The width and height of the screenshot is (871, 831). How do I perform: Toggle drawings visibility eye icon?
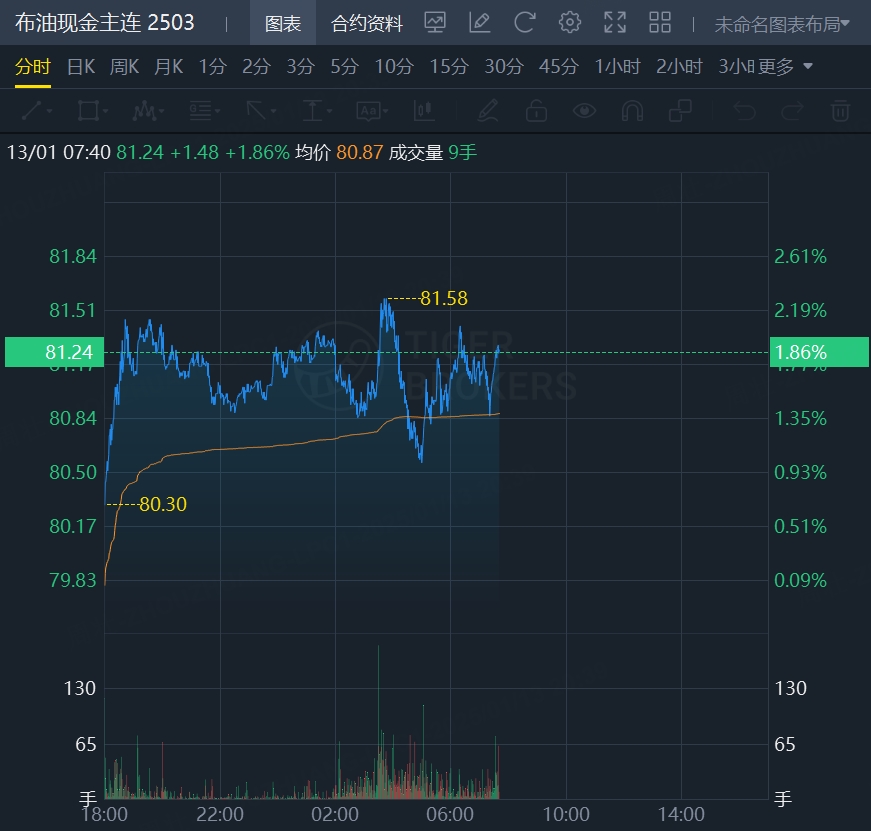point(584,110)
